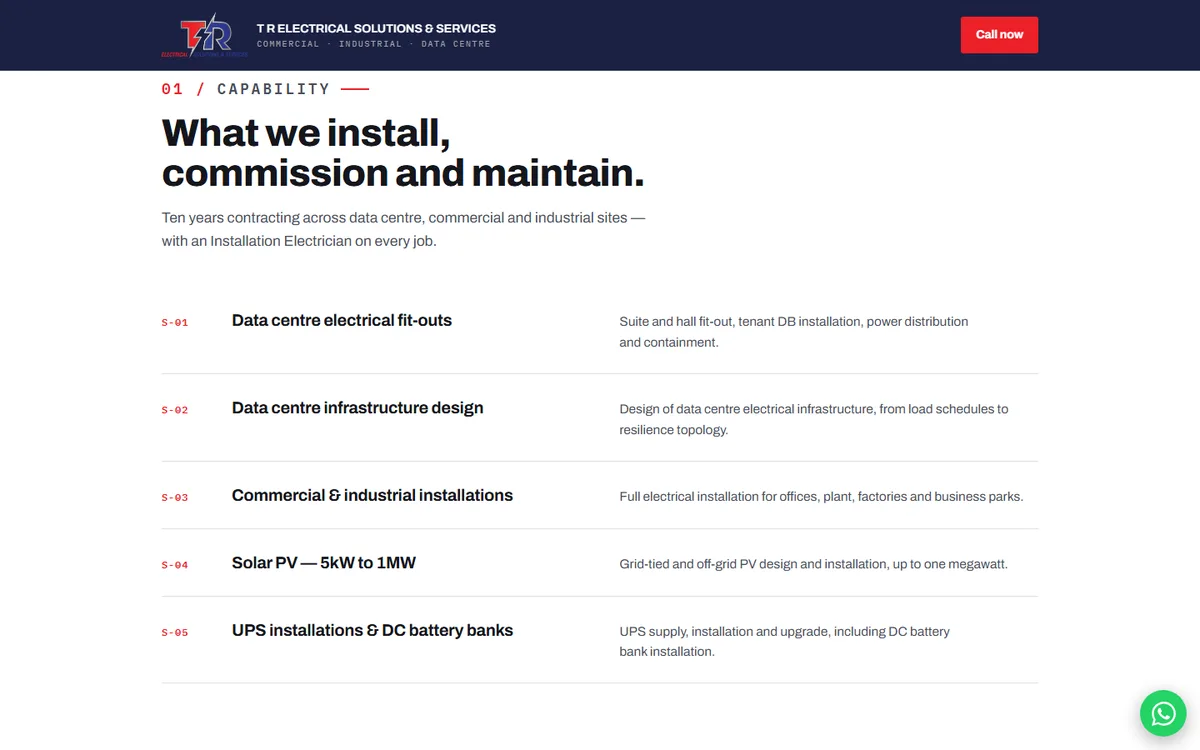Select UPS installations & DC battery banks heading
Image resolution: width=1200 pixels, height=750 pixels.
click(372, 631)
